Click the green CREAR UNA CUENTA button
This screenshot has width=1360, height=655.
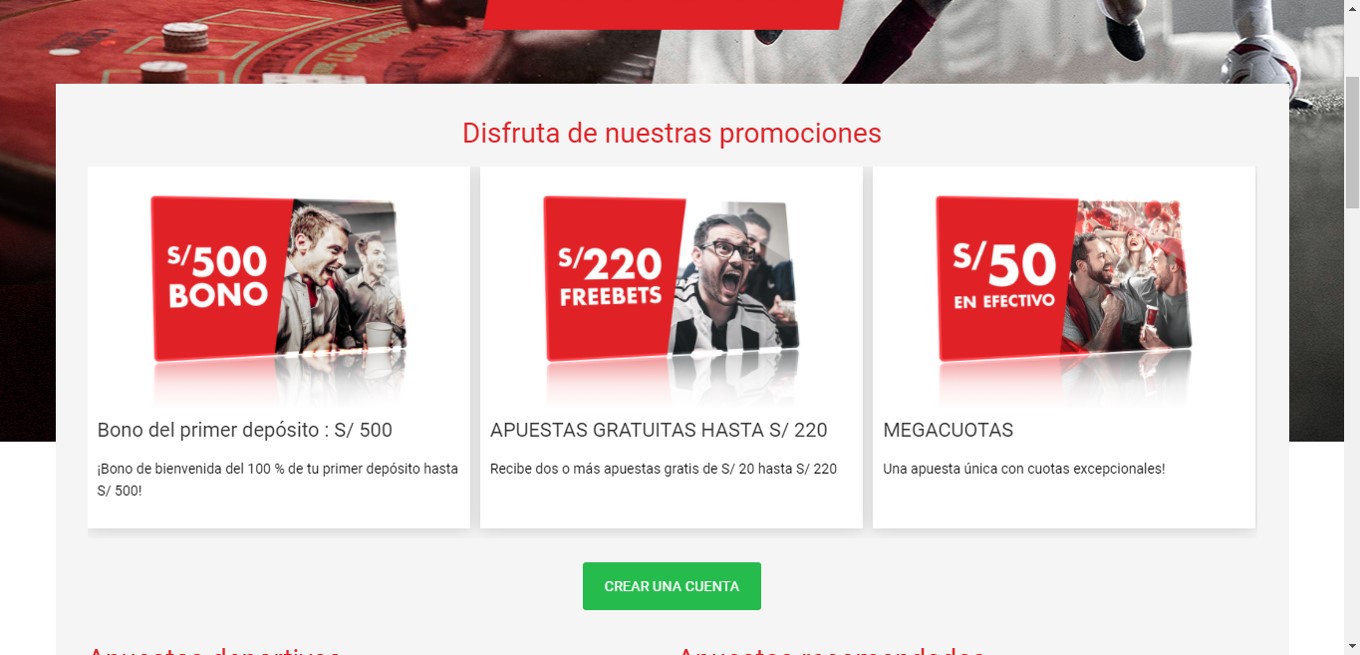(x=672, y=586)
